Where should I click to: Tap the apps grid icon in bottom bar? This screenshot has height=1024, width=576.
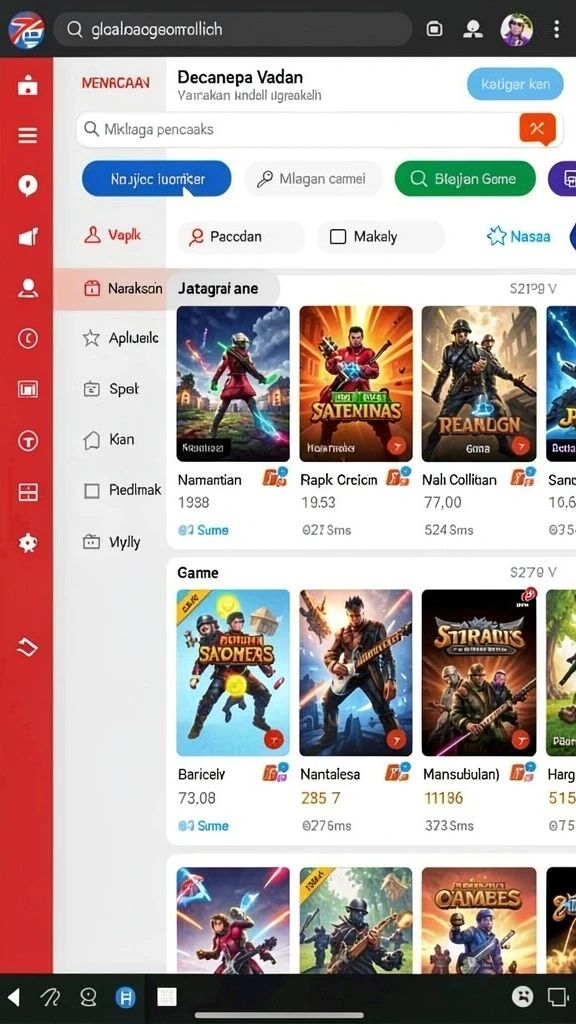[167, 997]
